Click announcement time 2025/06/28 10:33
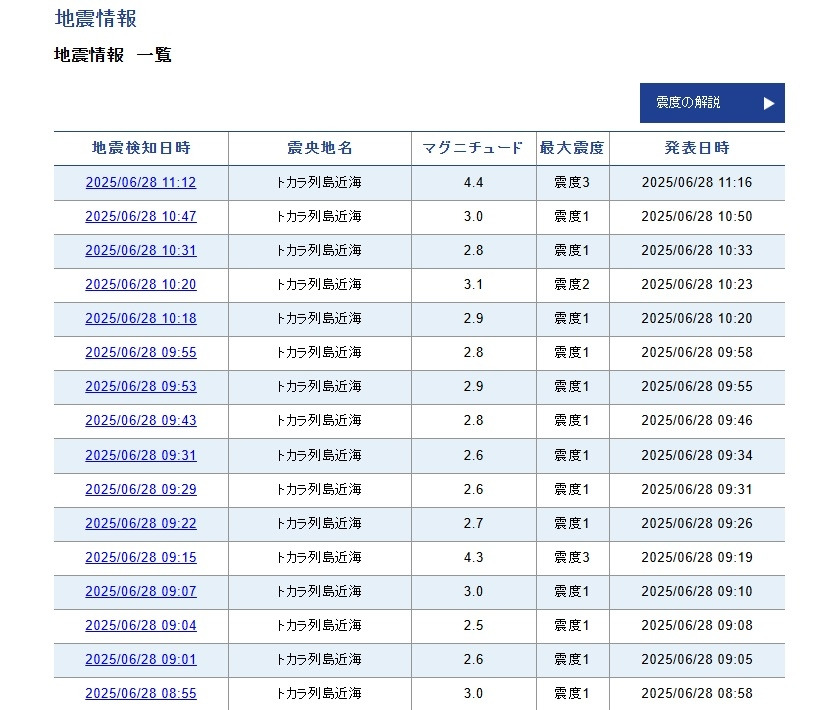The width and height of the screenshot is (834, 710). 697,250
